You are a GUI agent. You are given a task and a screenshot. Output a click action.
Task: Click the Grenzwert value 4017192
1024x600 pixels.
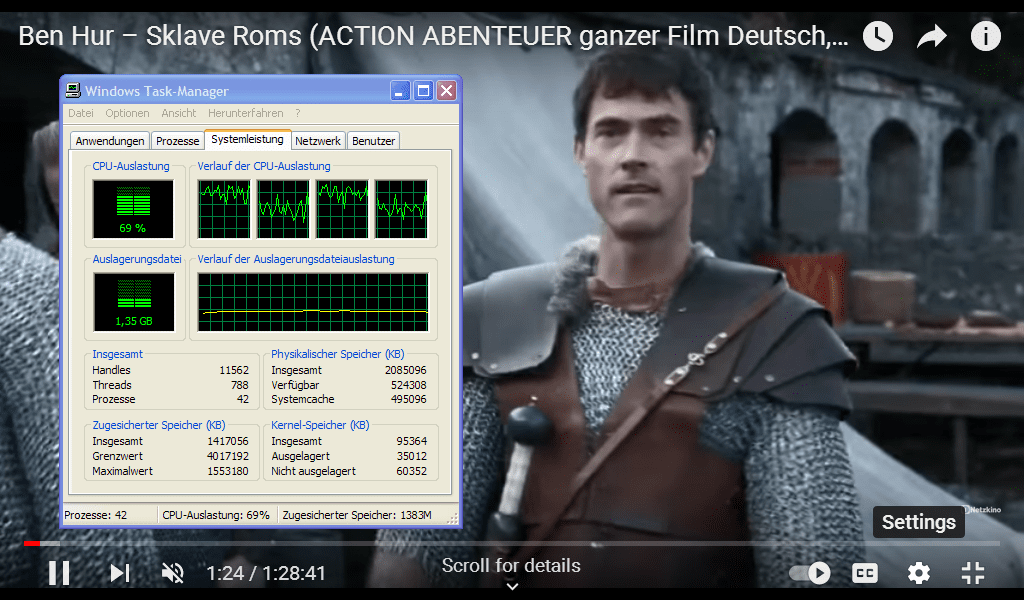tap(228, 456)
